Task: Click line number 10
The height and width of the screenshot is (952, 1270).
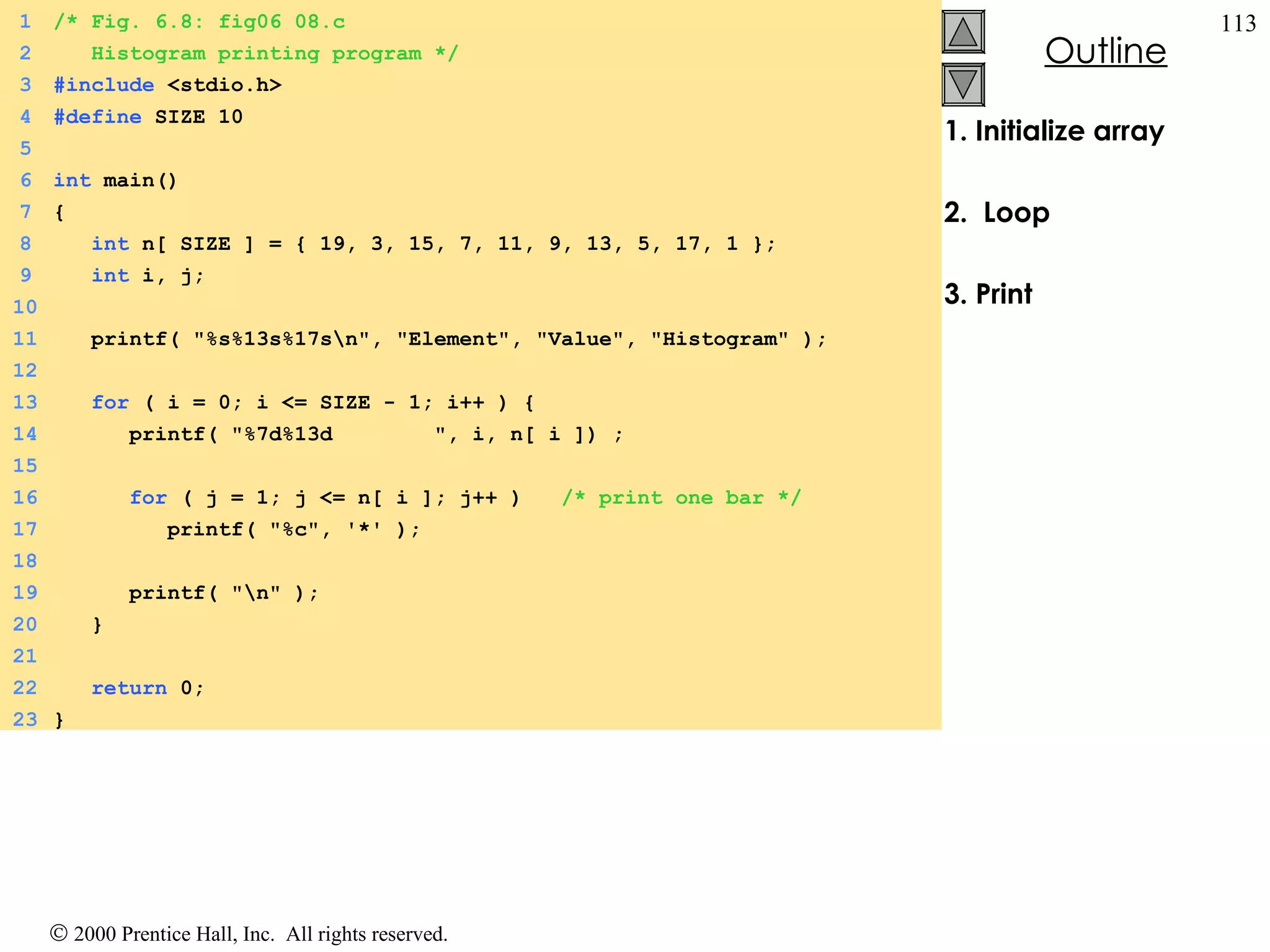Action: 25,307
